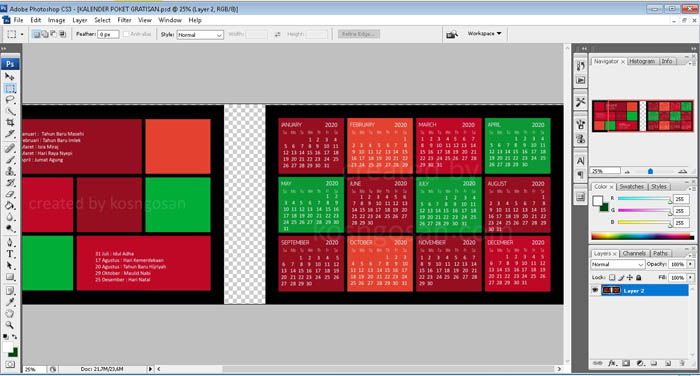This screenshot has height=376, width=700.
Task: Open the tool preset picker arrow
Action: (22, 34)
